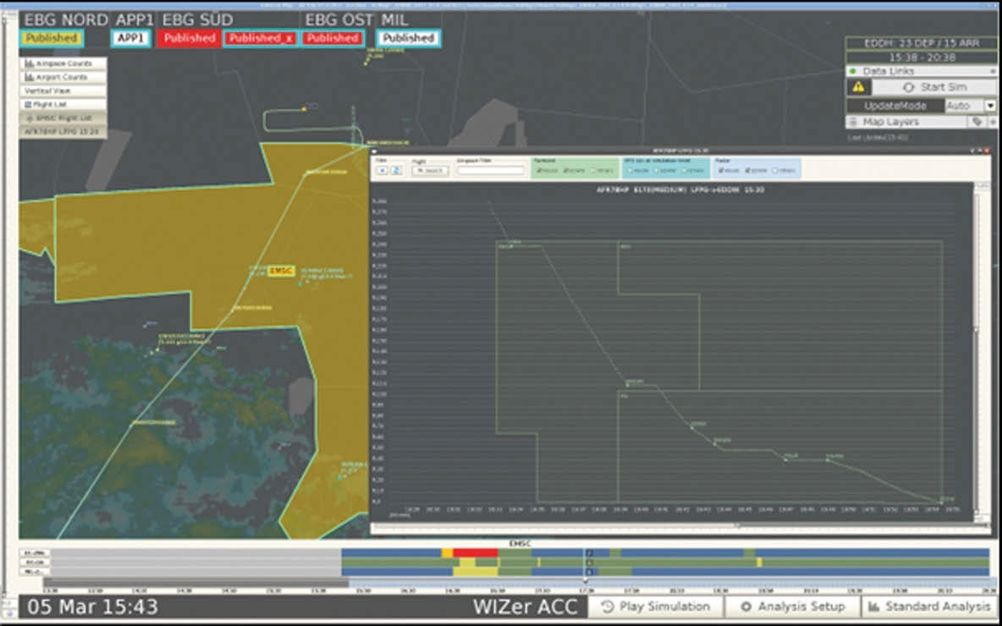Click second filter toggle icon in Vertical View
The height and width of the screenshot is (626, 1002).
[x=396, y=171]
